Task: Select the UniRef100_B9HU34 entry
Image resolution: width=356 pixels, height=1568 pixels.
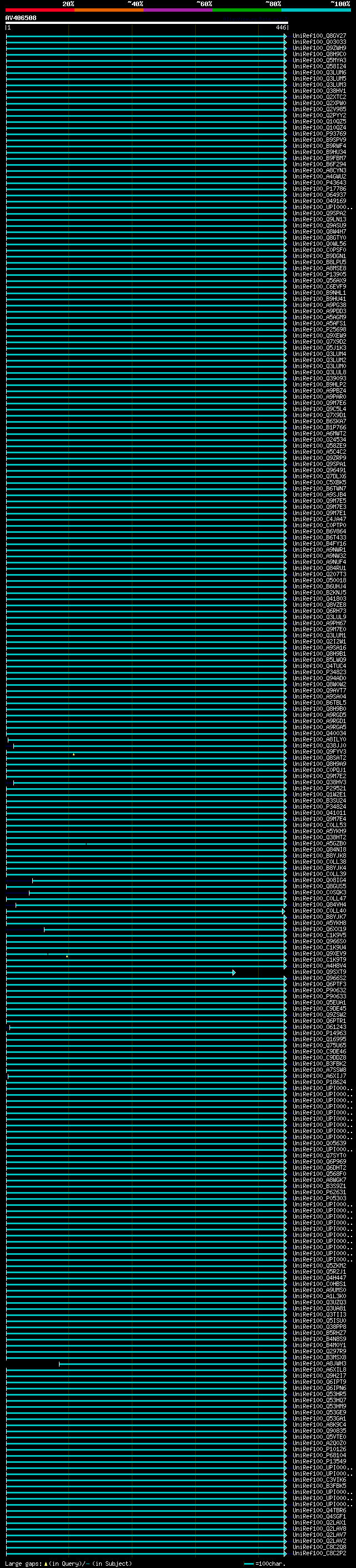Action: (x=319, y=152)
